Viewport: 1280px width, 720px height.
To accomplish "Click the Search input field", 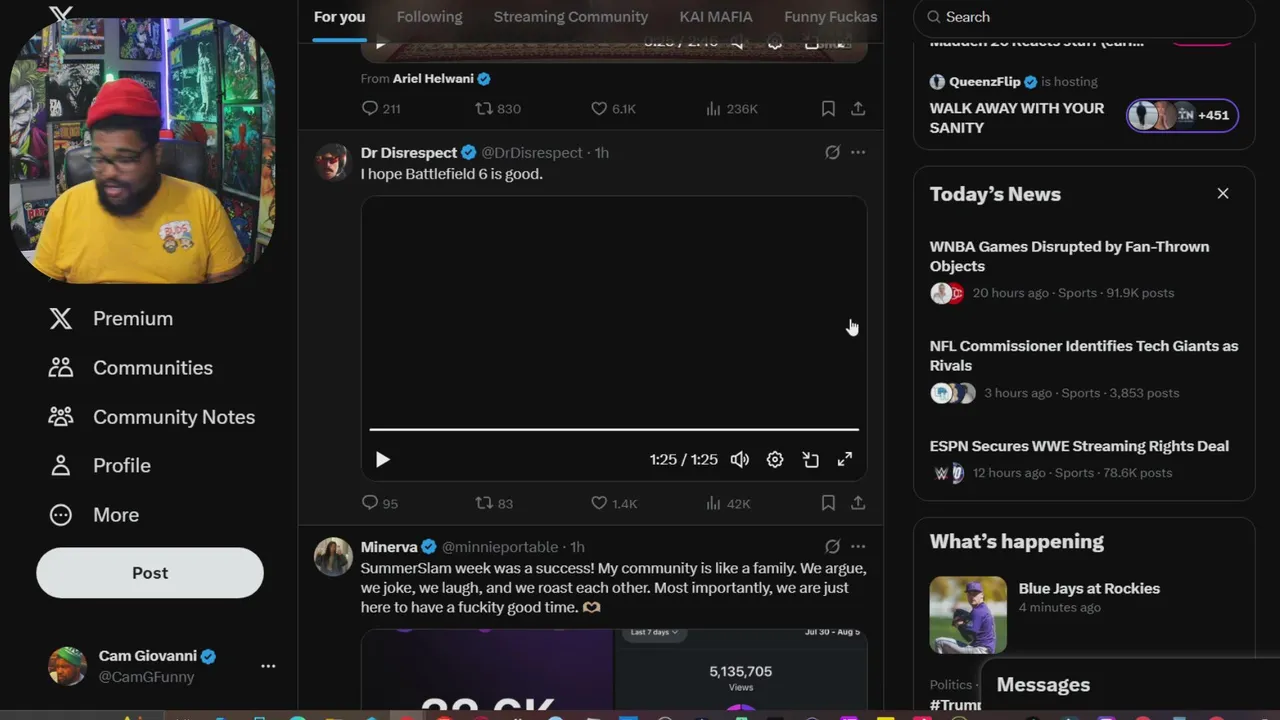I will (x=1084, y=17).
